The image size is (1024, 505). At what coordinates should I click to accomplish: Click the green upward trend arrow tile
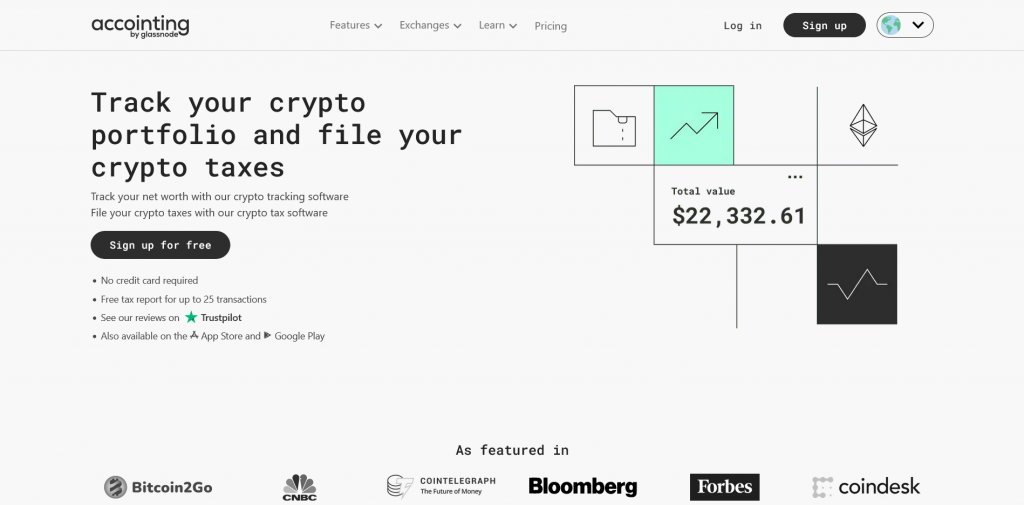(694, 125)
